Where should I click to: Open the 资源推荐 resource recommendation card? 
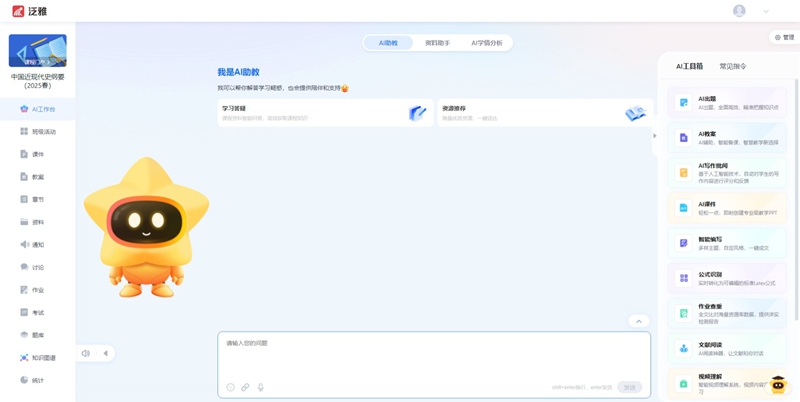(544, 113)
